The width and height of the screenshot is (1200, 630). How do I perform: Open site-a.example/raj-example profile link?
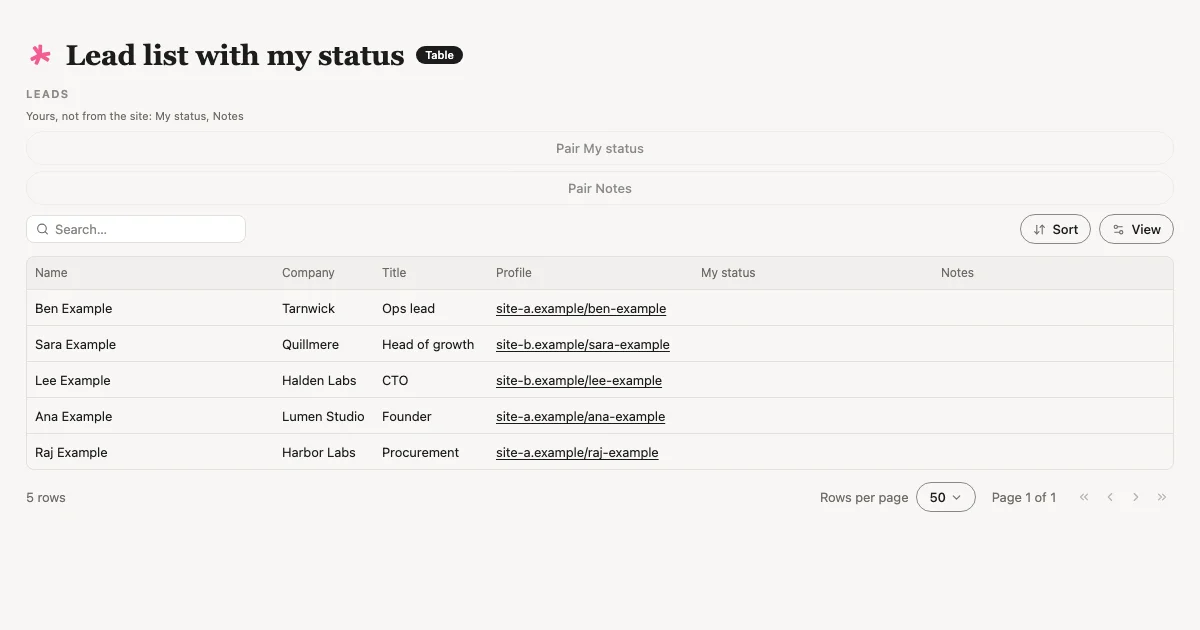(x=577, y=452)
